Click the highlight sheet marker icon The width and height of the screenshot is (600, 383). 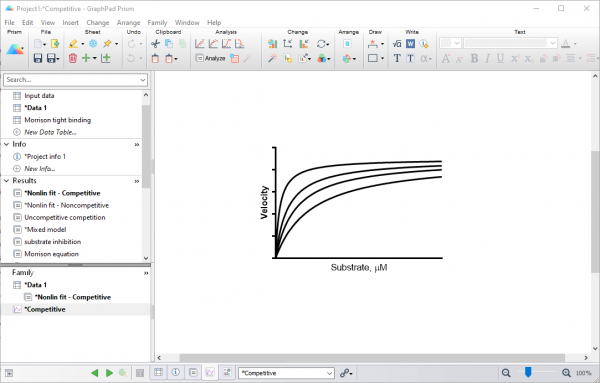[73, 44]
